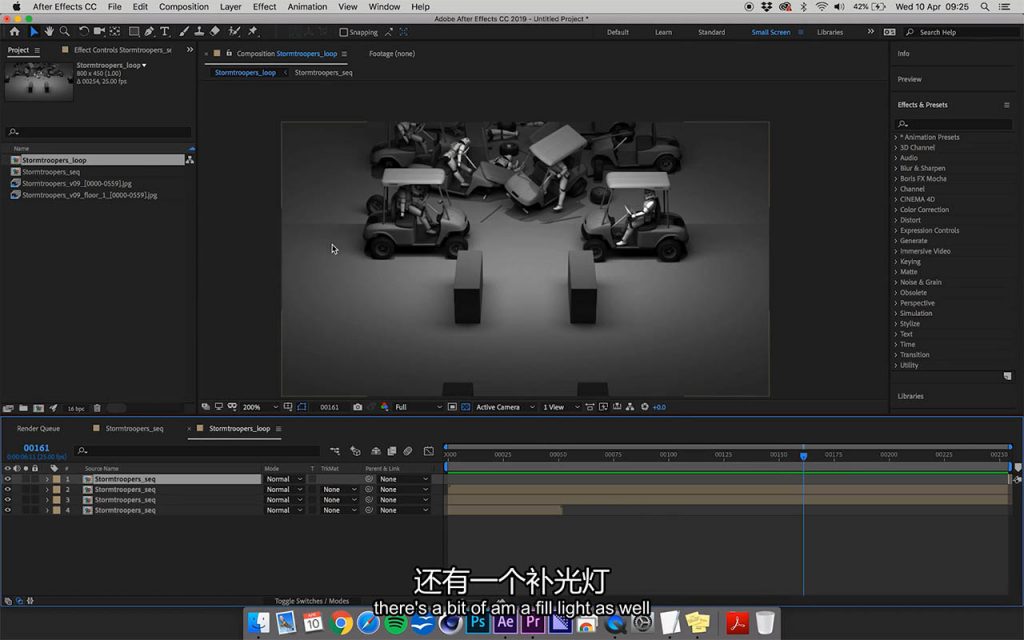The image size is (1024, 640).
Task: Open Premiere Pro from the Dock
Action: 533,622
